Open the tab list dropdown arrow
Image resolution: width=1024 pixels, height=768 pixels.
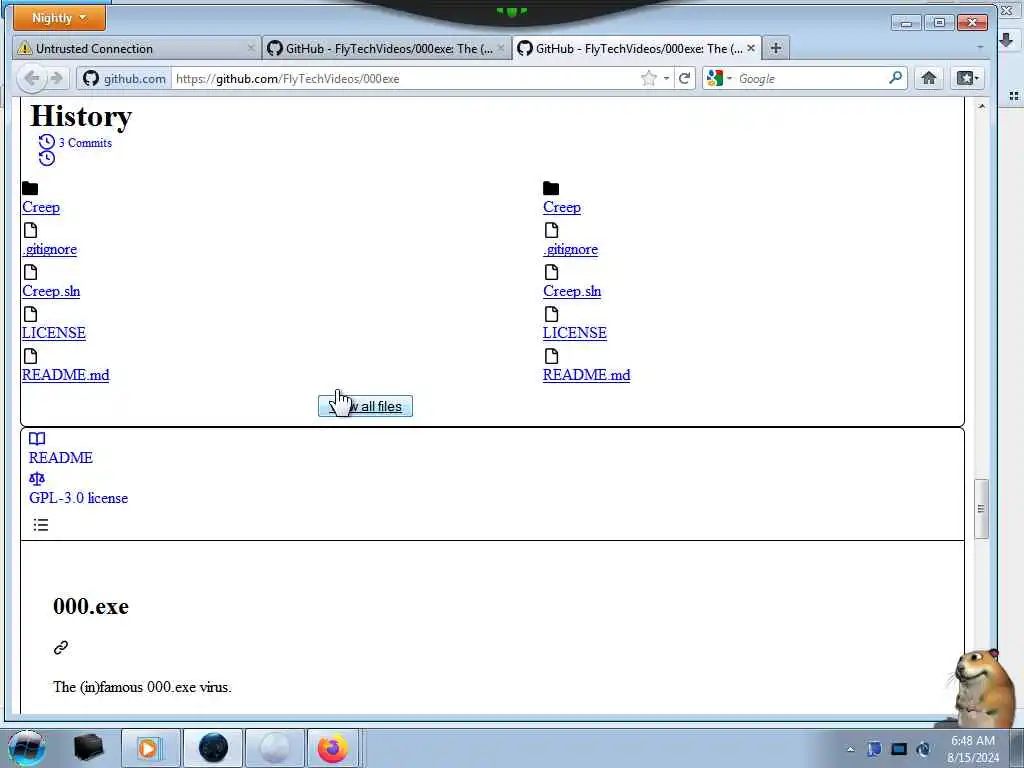pyautogui.click(x=980, y=48)
